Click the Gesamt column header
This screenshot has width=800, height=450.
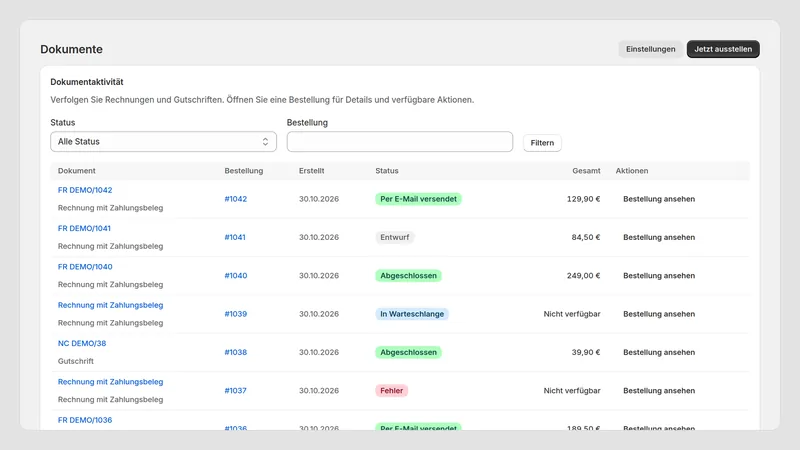pos(586,171)
